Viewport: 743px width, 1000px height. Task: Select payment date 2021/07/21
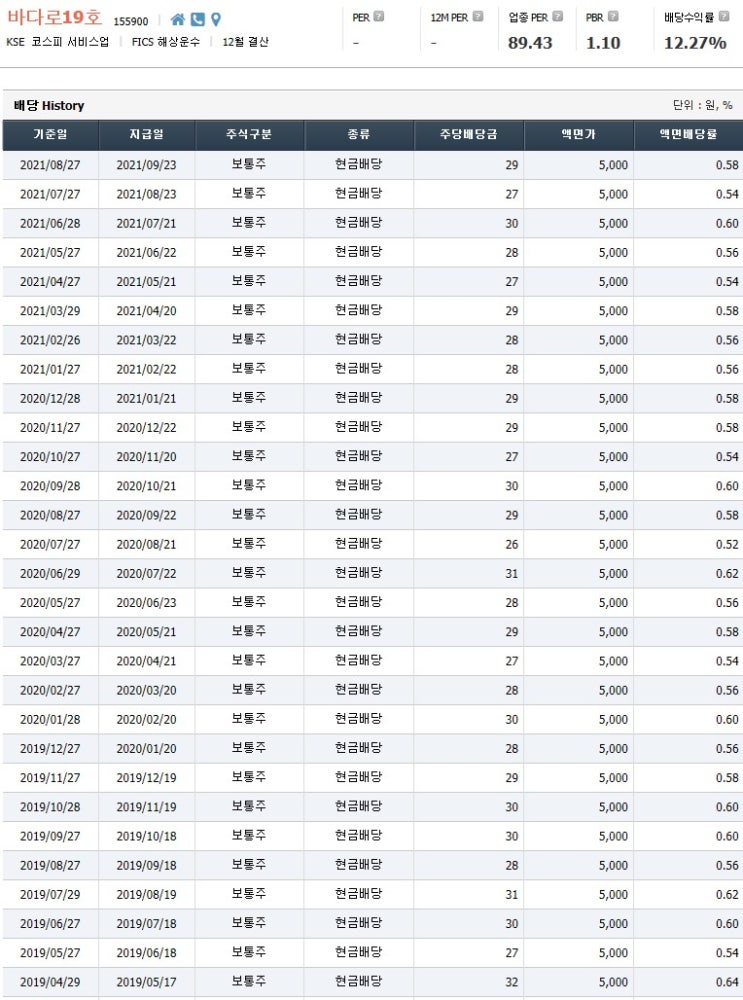[147, 224]
